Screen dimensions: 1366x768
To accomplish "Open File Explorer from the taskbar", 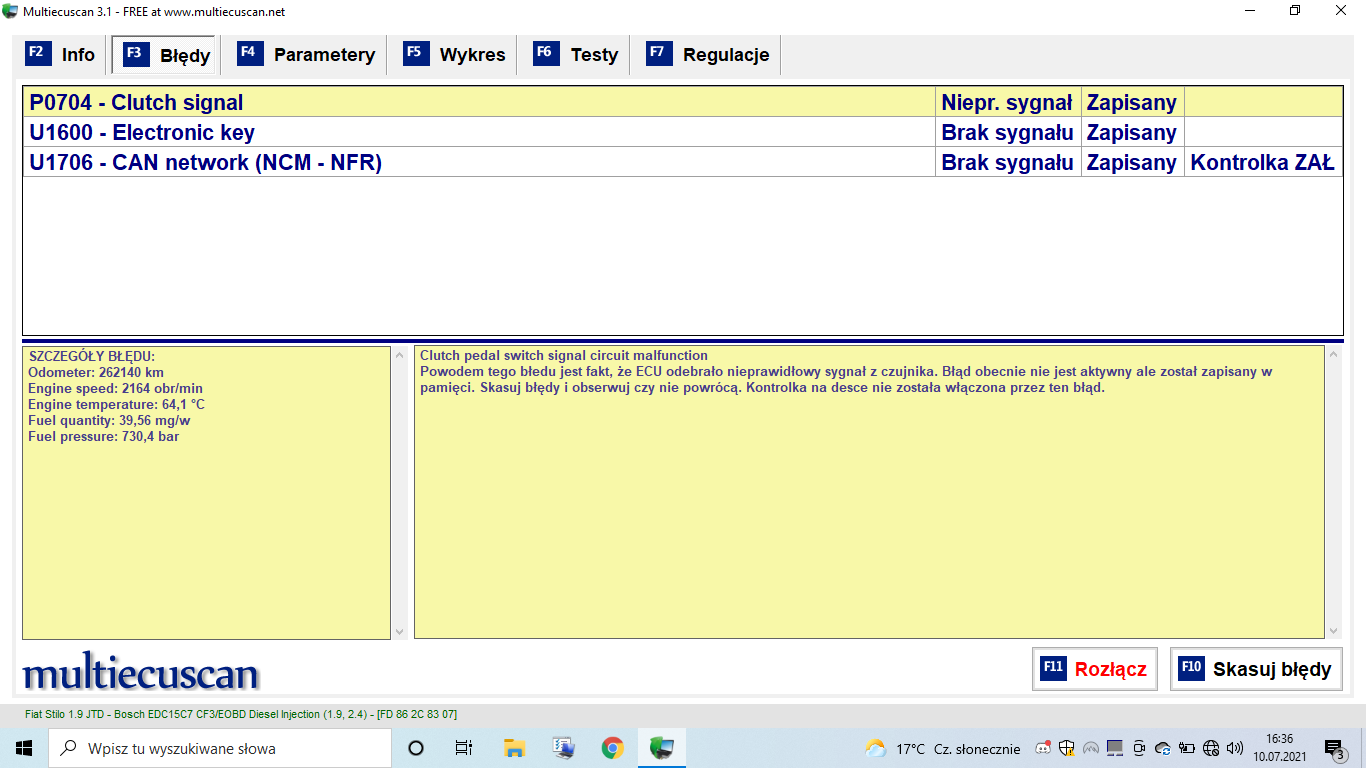I will click(x=514, y=748).
